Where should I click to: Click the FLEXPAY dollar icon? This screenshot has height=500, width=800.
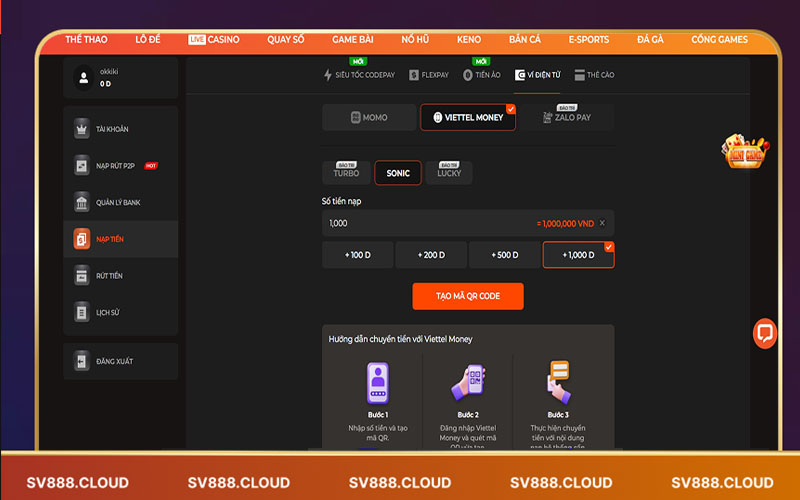coord(414,75)
